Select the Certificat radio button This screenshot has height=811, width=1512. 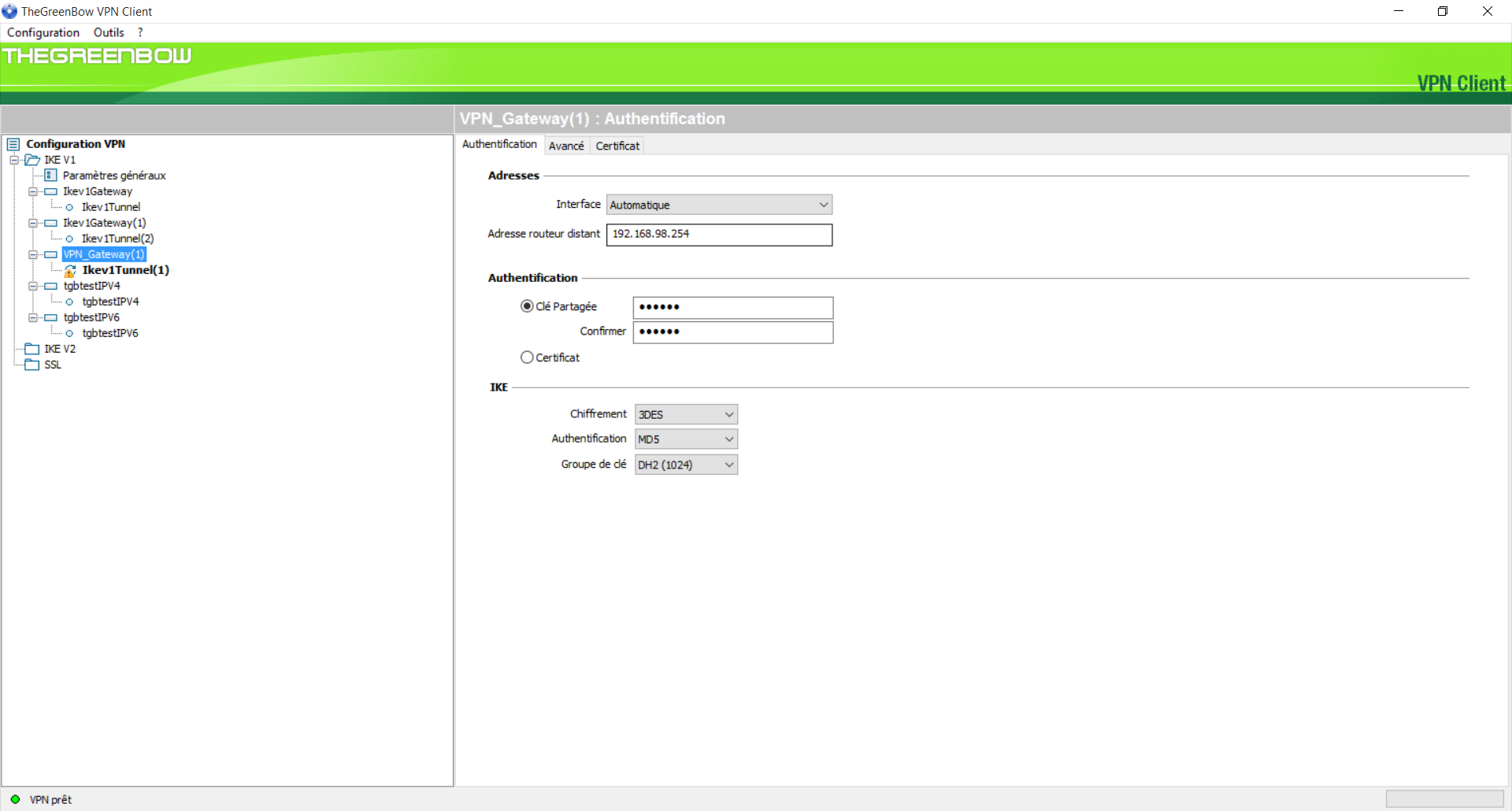click(527, 357)
